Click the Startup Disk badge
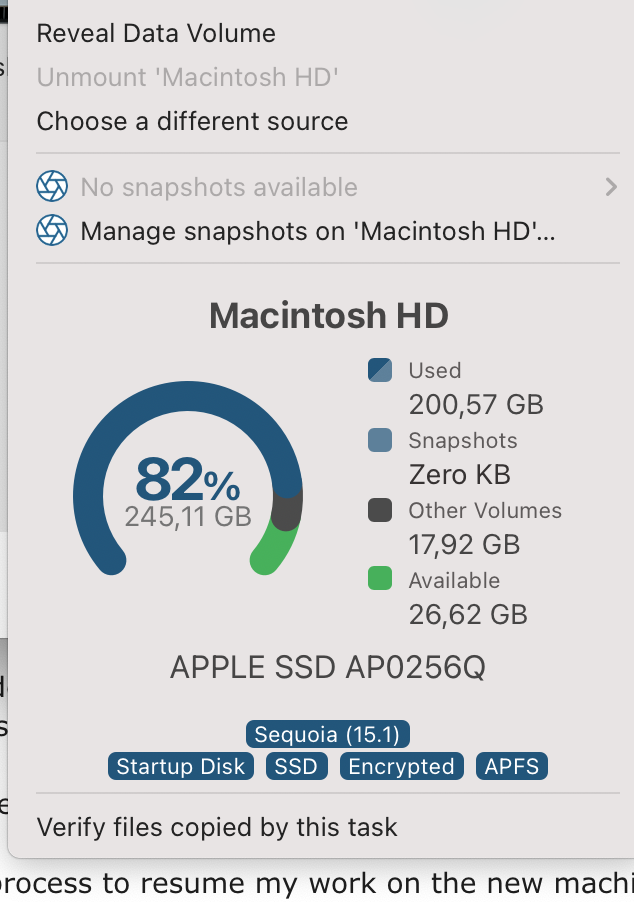Viewport: 634px width, 902px height. 181,766
